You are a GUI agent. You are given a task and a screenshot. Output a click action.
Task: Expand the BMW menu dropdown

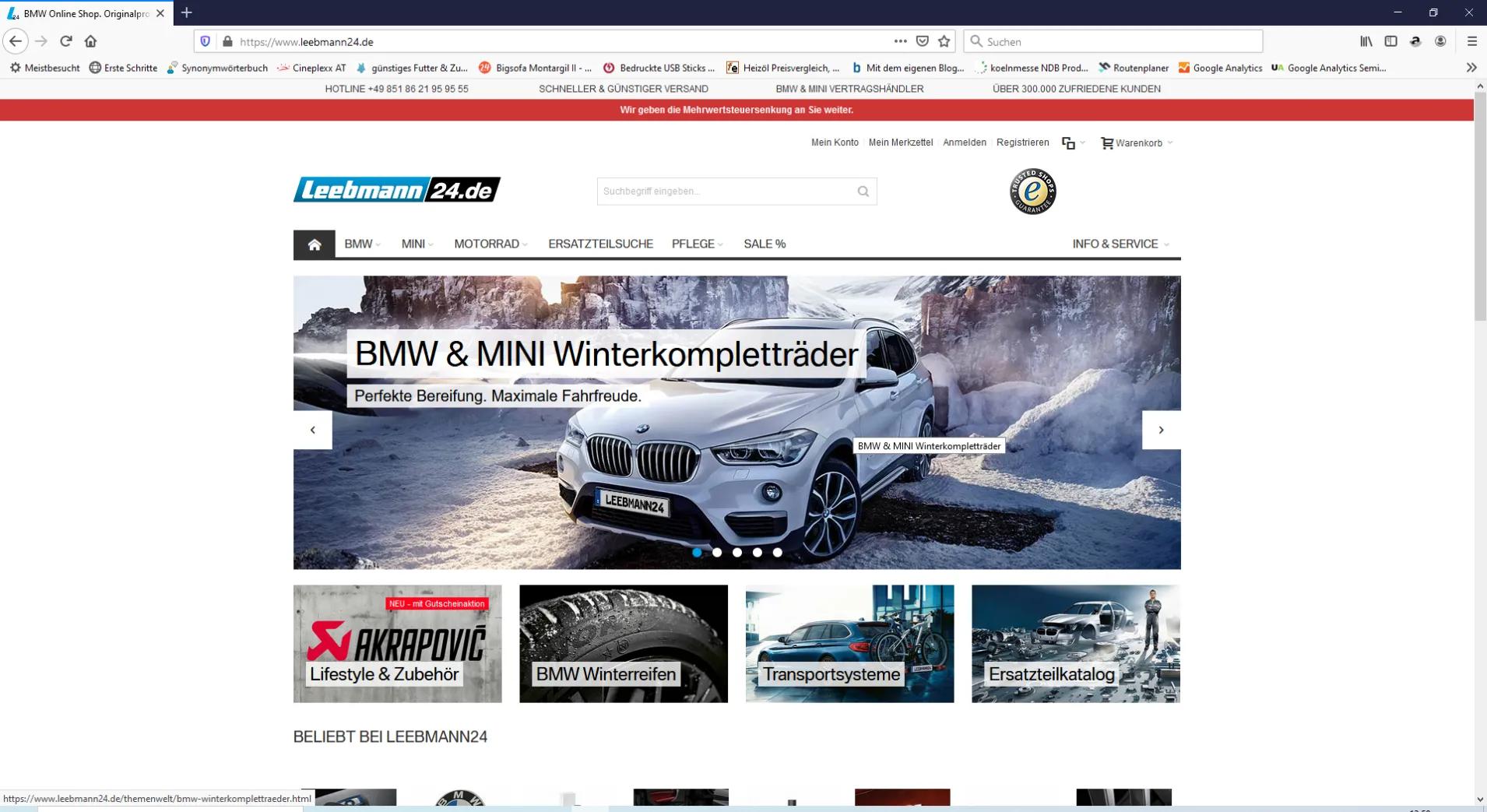[362, 244]
